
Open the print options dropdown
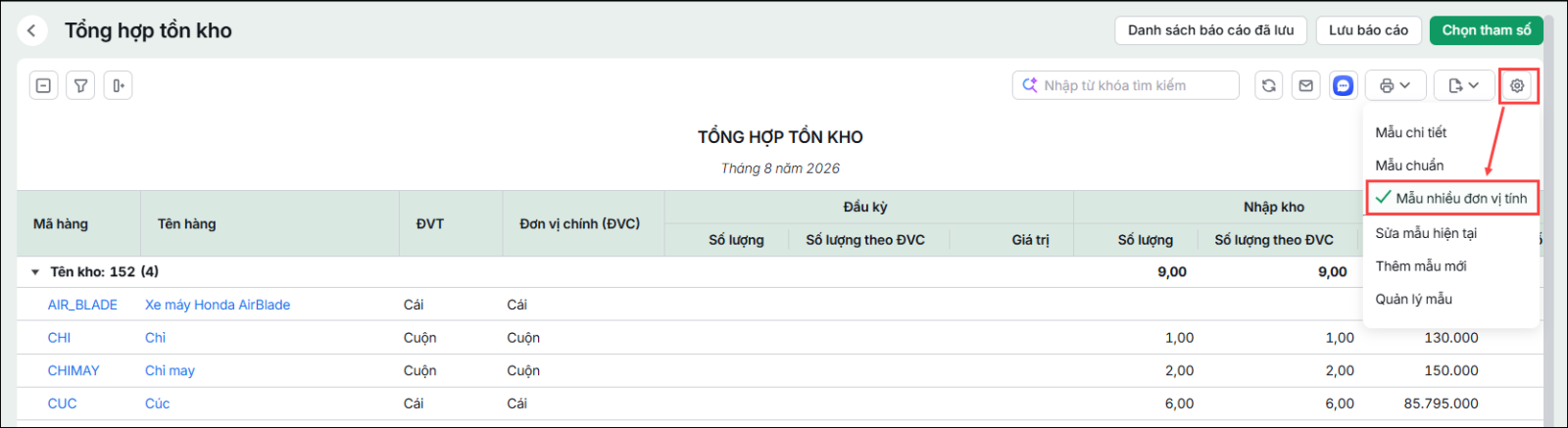[1396, 85]
